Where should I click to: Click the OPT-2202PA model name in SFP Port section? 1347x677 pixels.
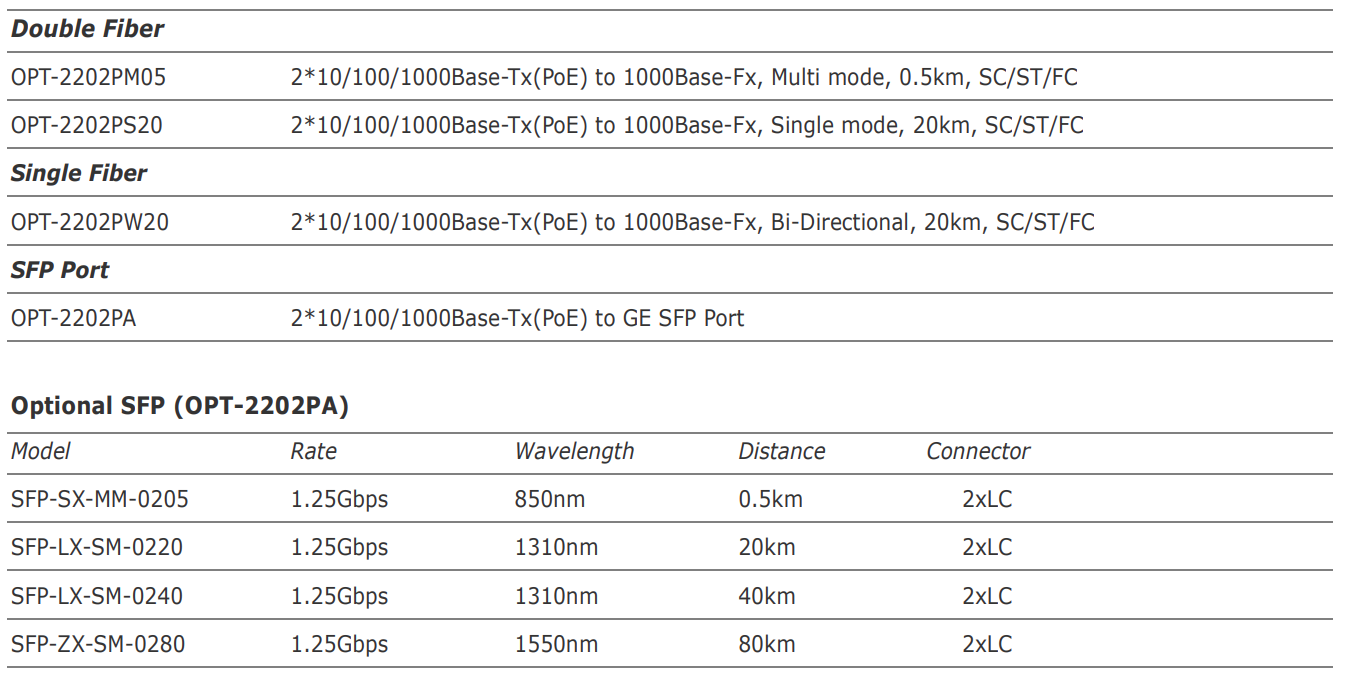click(73, 318)
